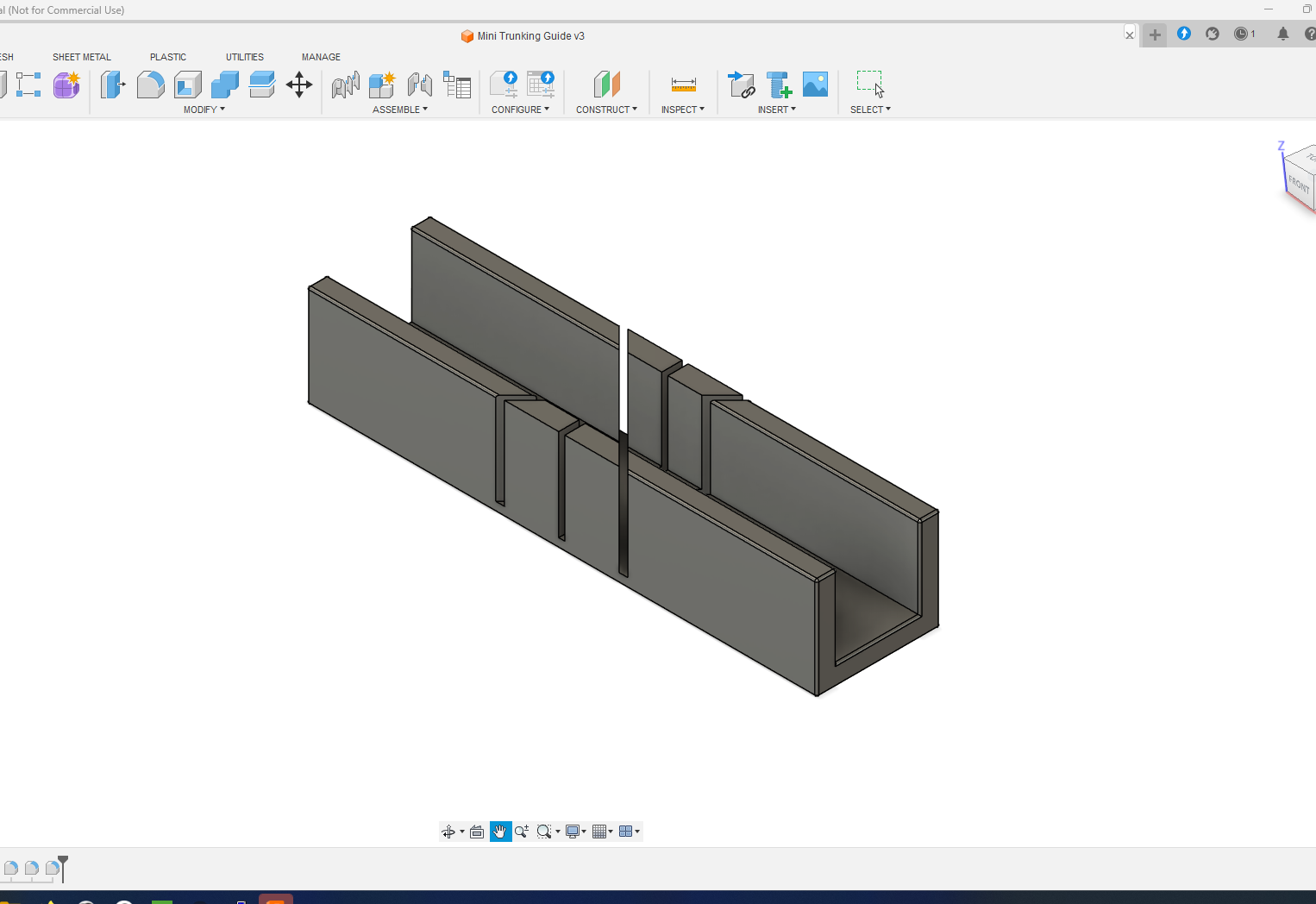Open the MODIFY dropdown menu
The width and height of the screenshot is (1316, 904).
point(204,110)
